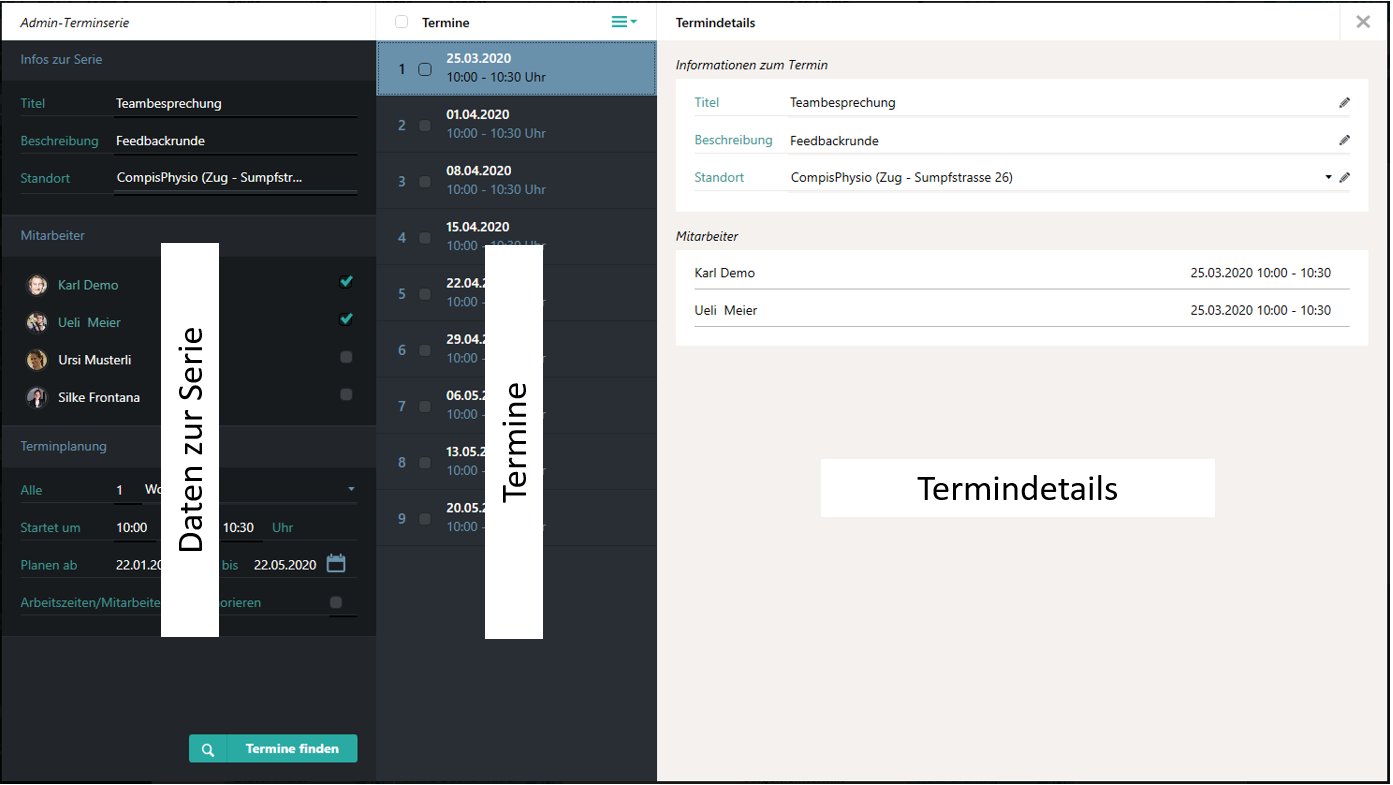Open the calendar date picker icon
Screen dimensions: 1393x785
click(x=336, y=564)
